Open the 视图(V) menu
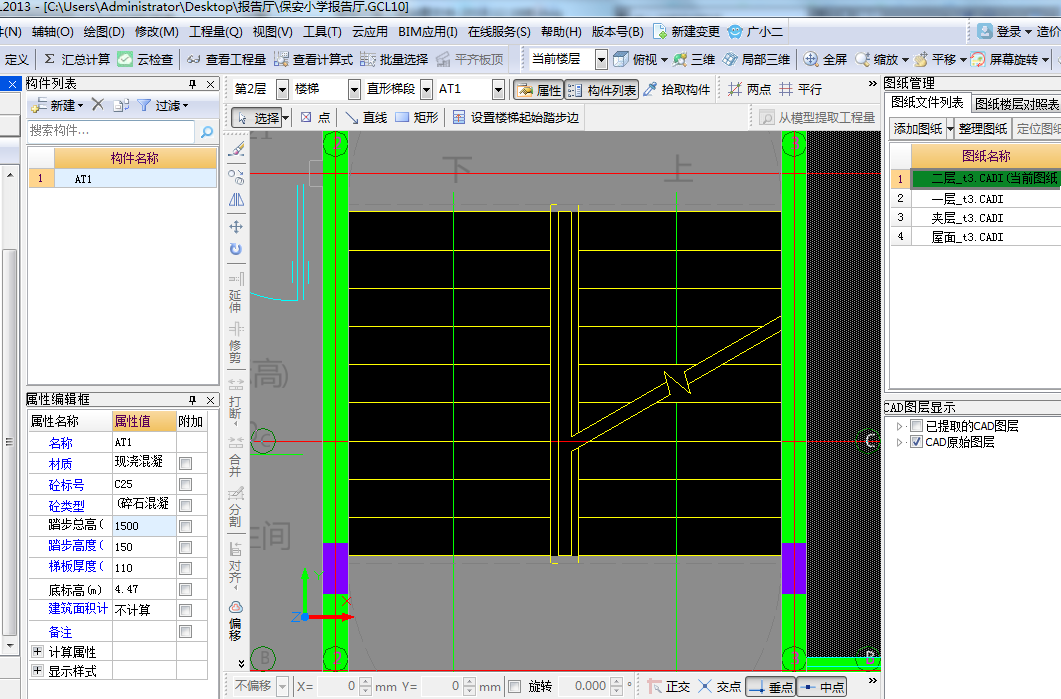 point(273,32)
